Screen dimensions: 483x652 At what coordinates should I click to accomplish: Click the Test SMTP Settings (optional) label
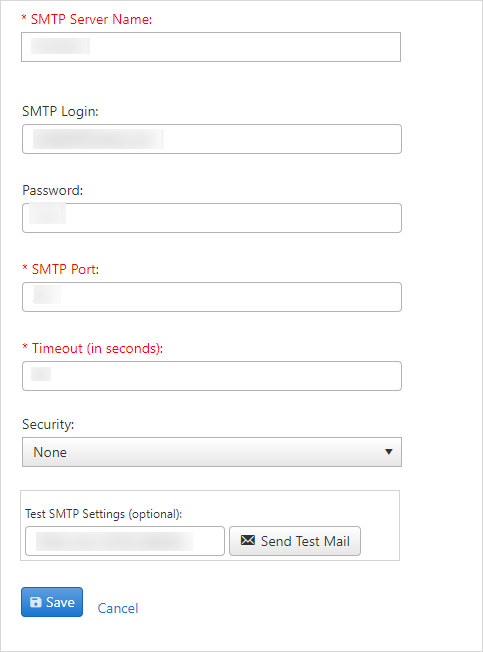click(104, 514)
